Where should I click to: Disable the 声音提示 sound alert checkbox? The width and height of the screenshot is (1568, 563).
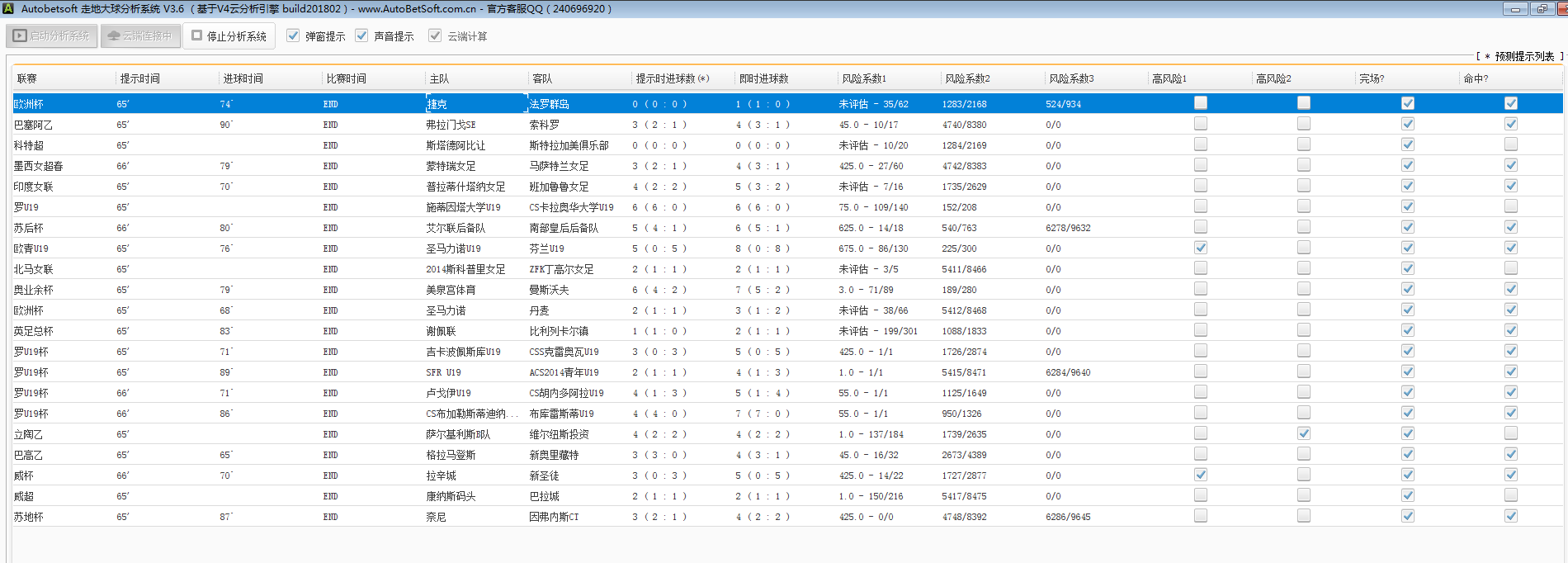(x=361, y=35)
